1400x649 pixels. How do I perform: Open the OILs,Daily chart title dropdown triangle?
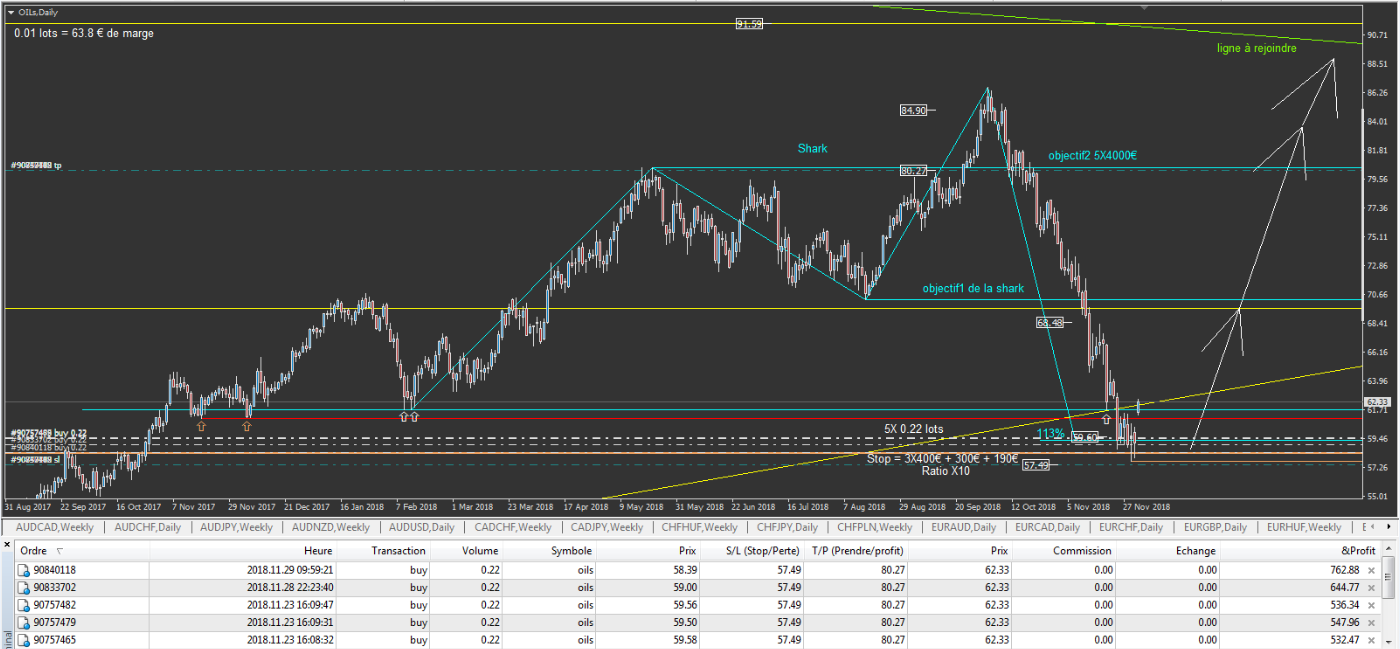click(10, 13)
